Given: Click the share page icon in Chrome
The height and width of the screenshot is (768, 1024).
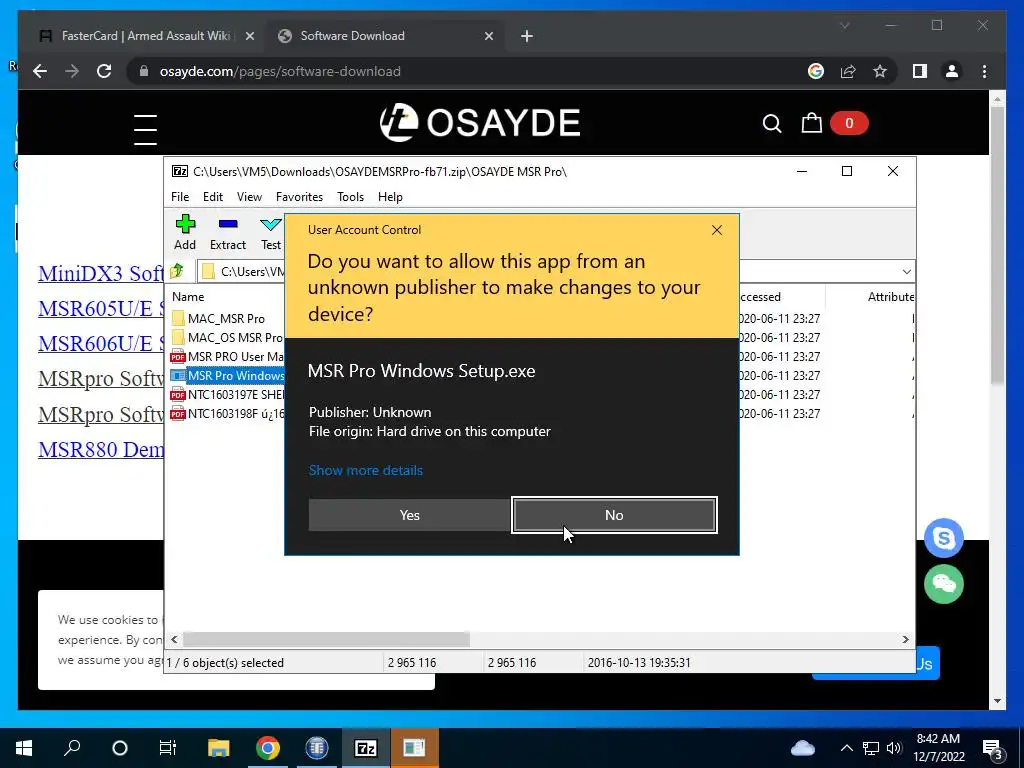Looking at the screenshot, I should 848,71.
